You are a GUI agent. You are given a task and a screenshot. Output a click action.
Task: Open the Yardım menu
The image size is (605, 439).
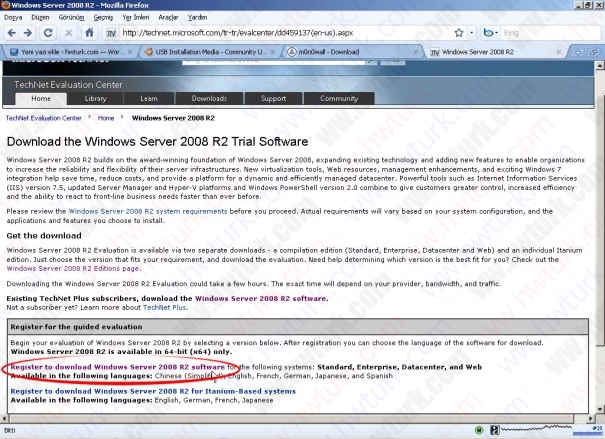tap(198, 17)
